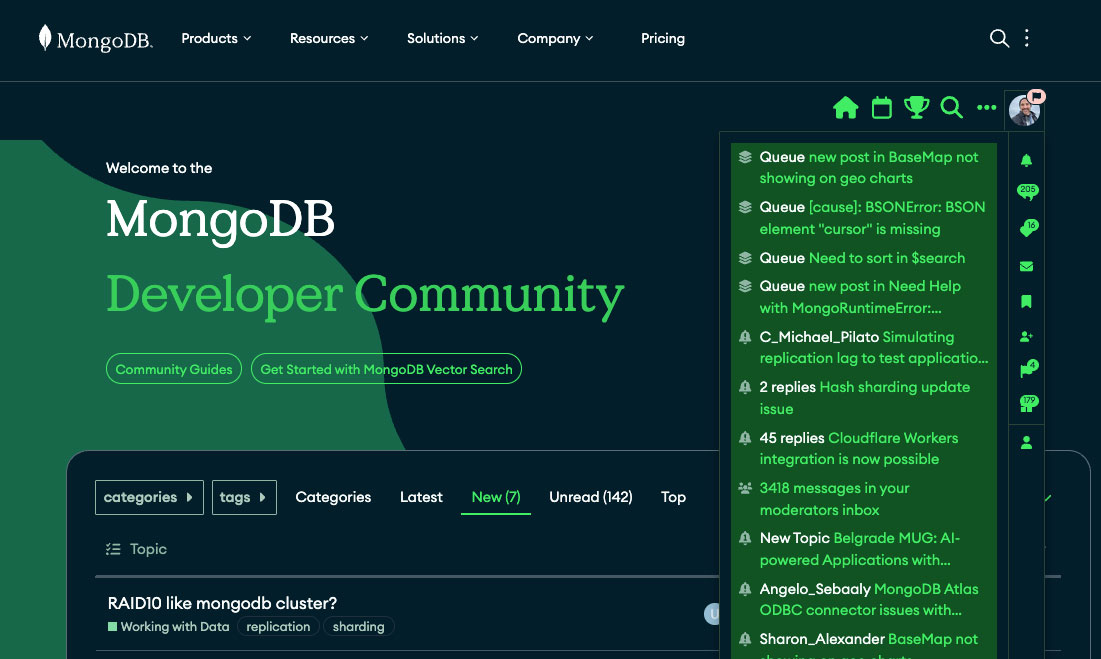Click the sharding tag

[x=358, y=627]
